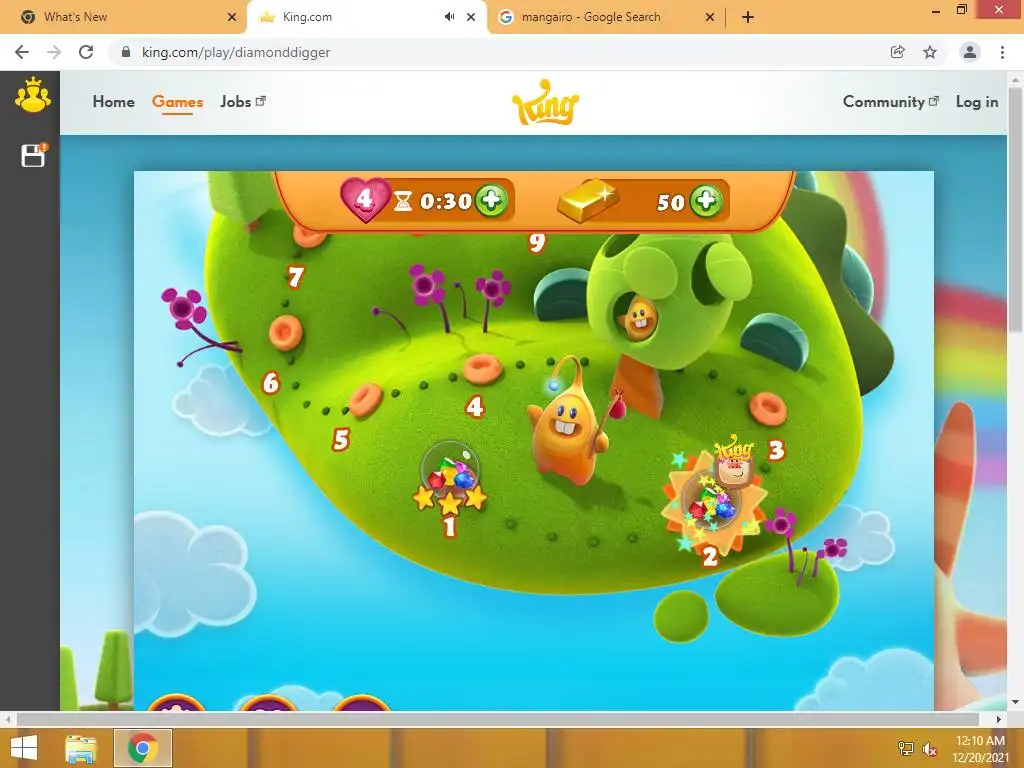This screenshot has height=768, width=1024.
Task: Go to Home in site navigation
Action: pyautogui.click(x=114, y=102)
